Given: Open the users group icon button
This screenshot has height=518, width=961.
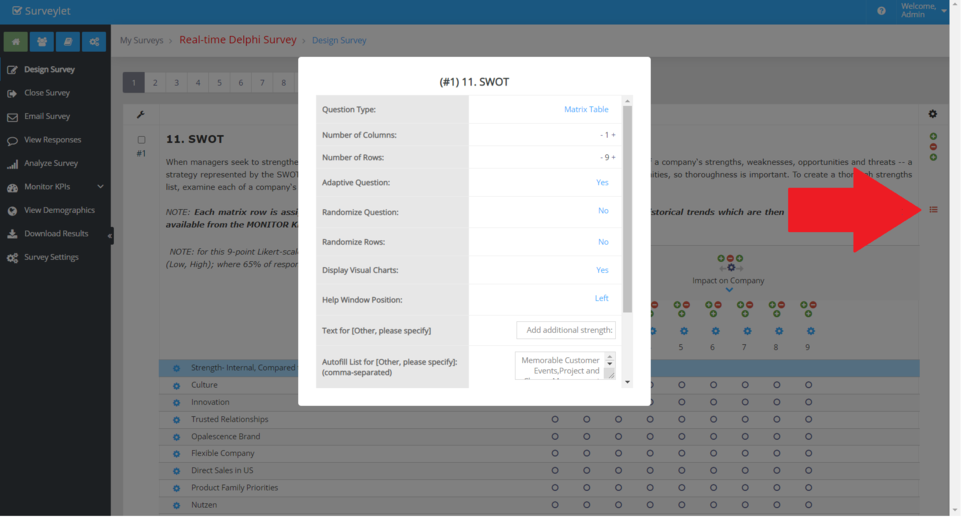Looking at the screenshot, I should (x=41, y=41).
